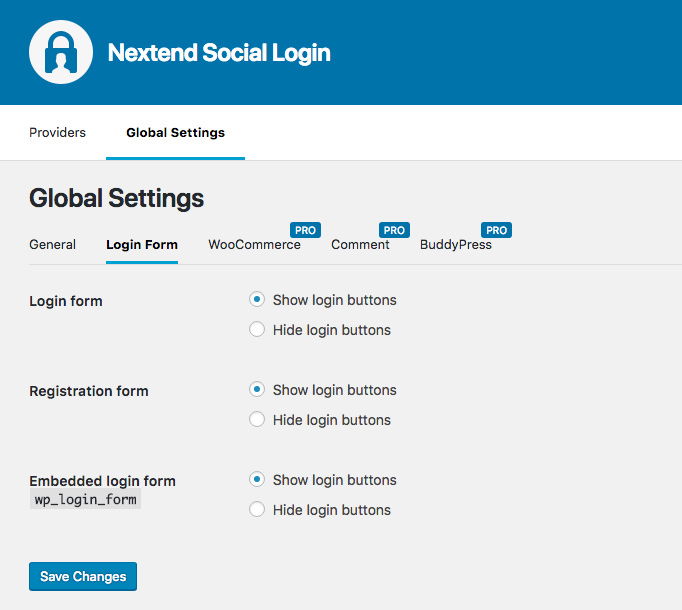Enable Show login buttons for Login form
This screenshot has width=682, height=610.
[x=257, y=300]
